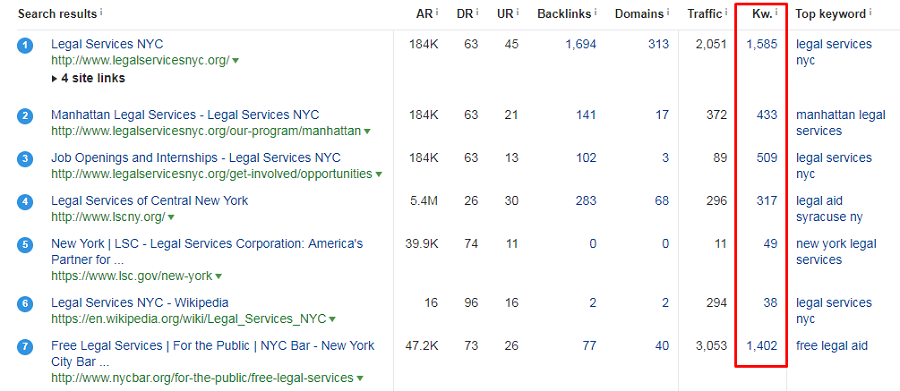
Task: Expand the 4 site links disclosure triangle
Action: 55,78
